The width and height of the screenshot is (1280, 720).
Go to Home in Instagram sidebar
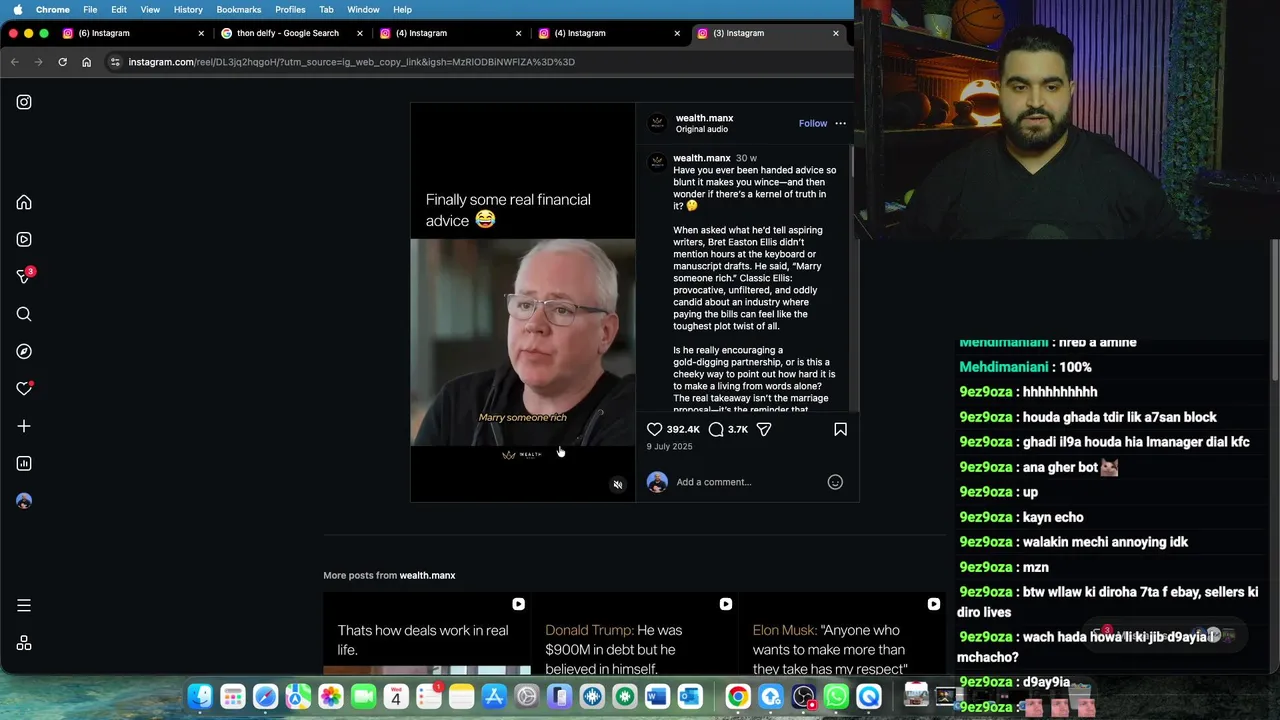pyautogui.click(x=24, y=202)
